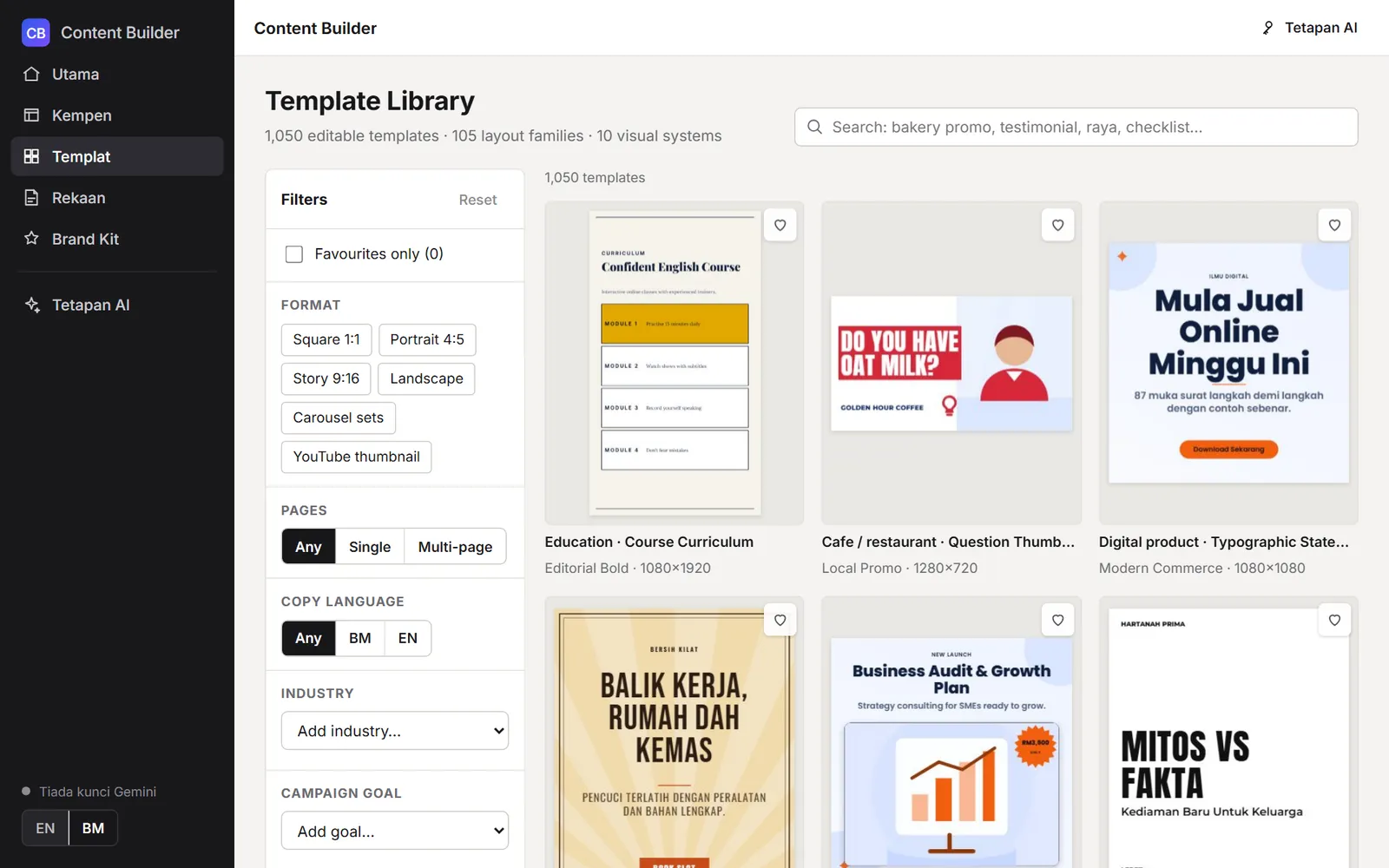Click the template search field

point(1076,127)
